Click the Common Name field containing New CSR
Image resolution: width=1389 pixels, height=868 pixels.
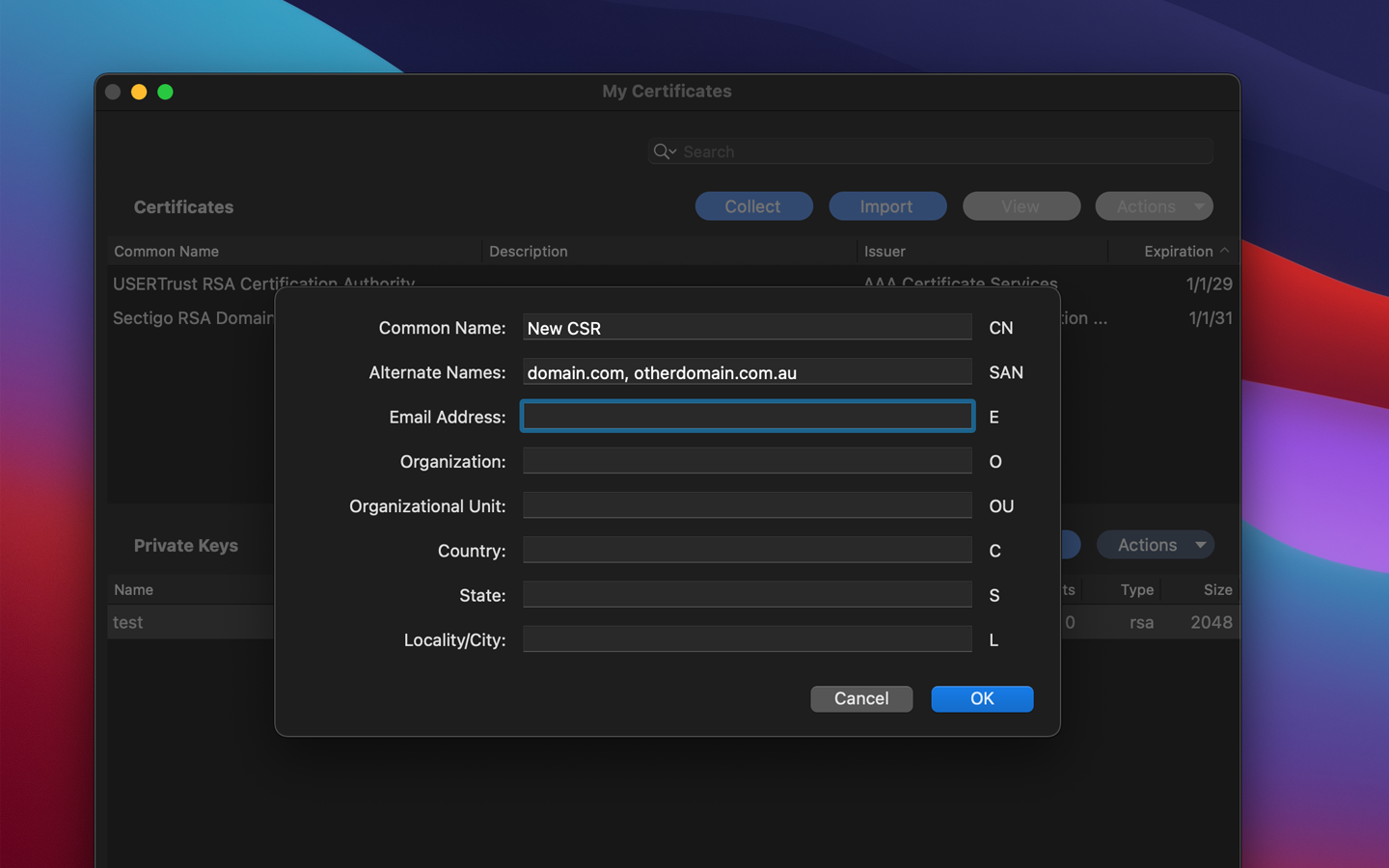747,327
